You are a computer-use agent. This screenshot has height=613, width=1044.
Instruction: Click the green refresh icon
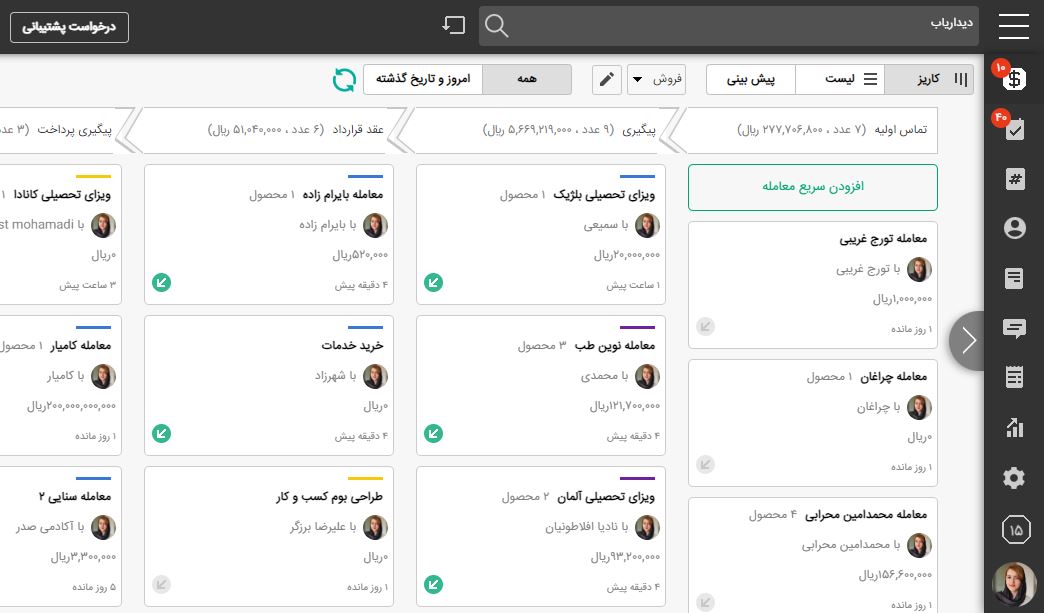pos(344,80)
